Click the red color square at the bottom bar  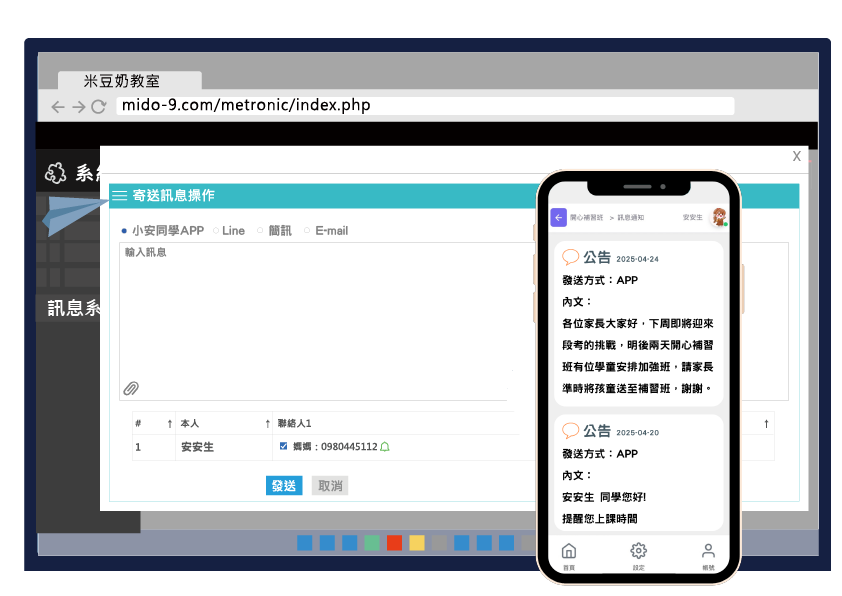tap(394, 544)
